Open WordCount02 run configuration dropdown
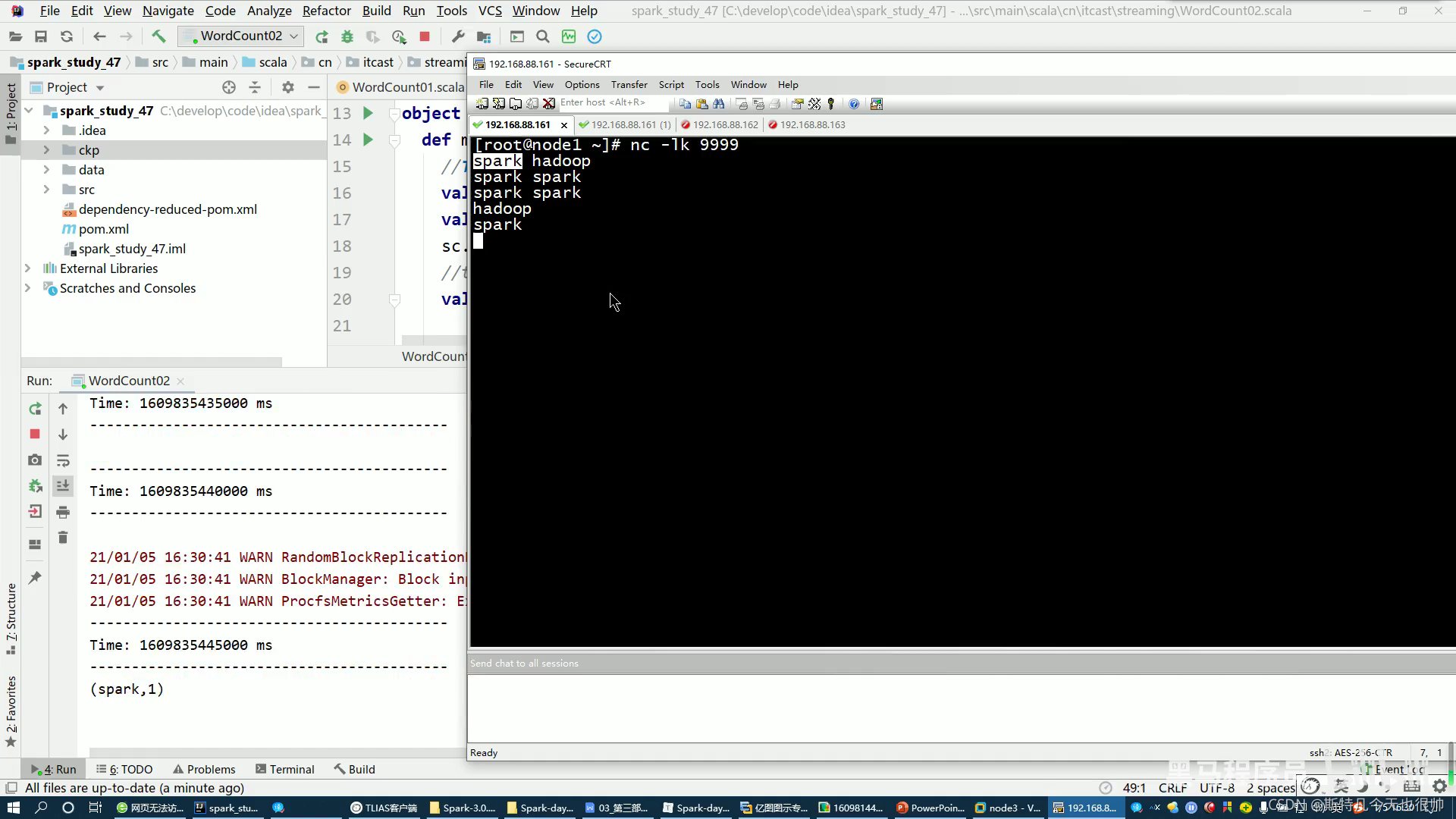The width and height of the screenshot is (1456, 819). click(x=241, y=36)
